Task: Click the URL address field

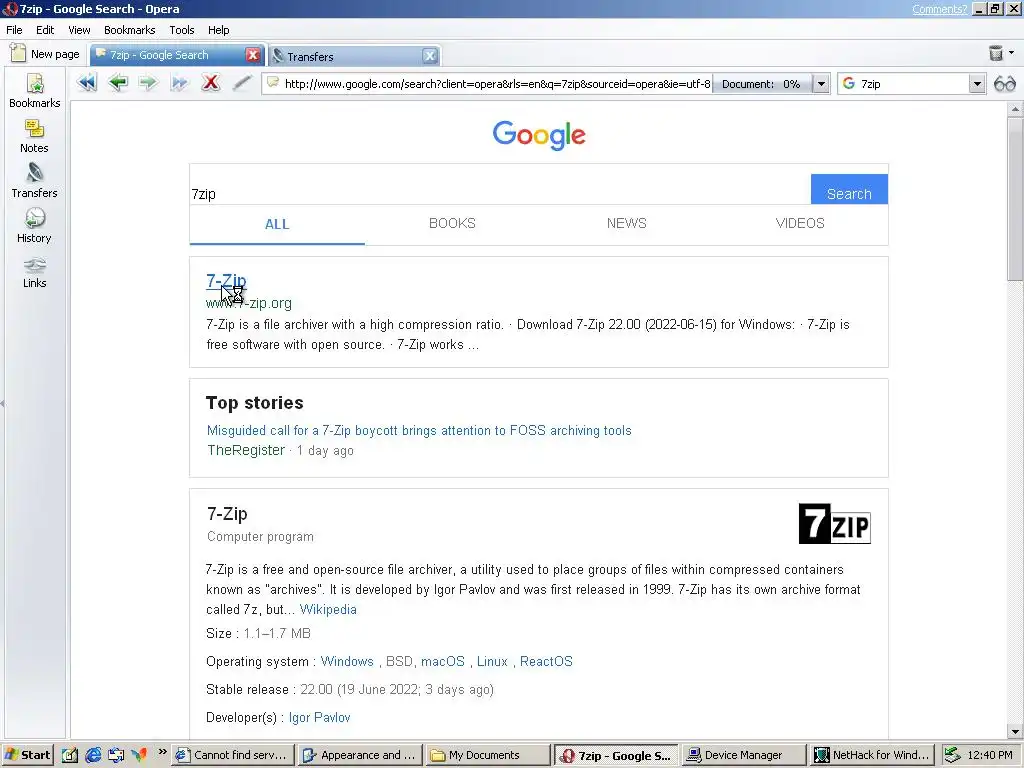Action: point(488,84)
